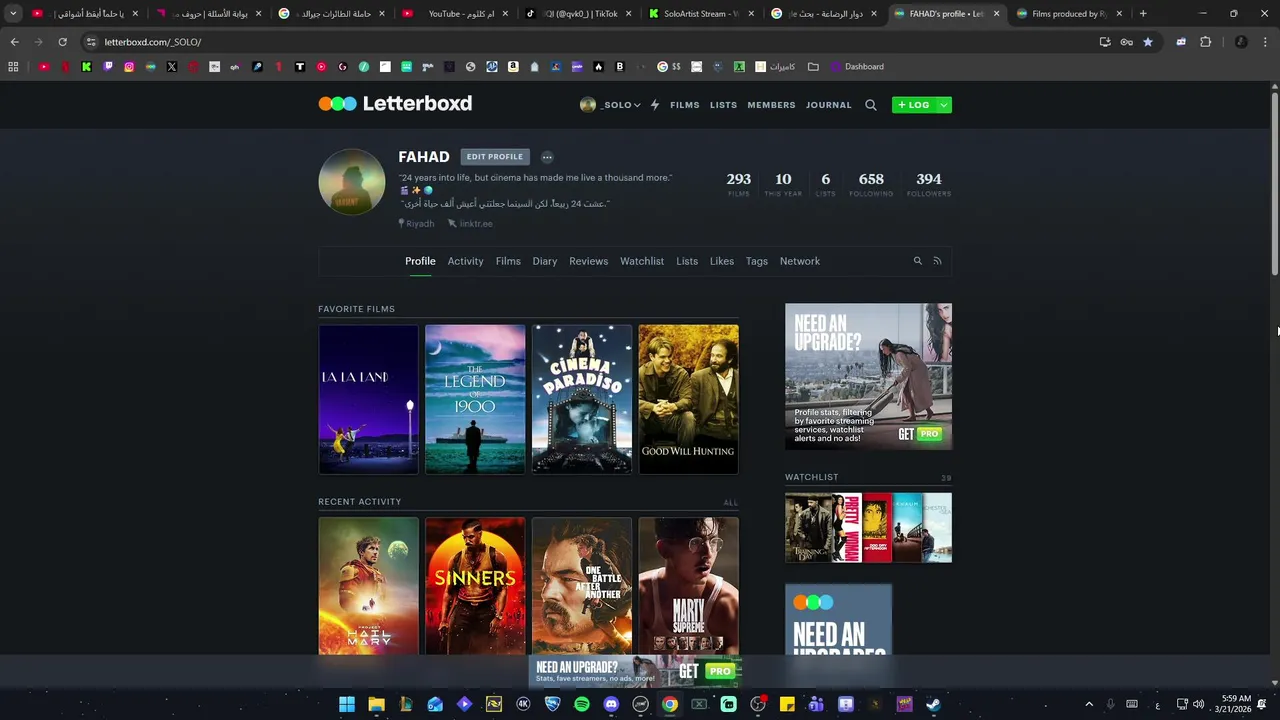View site information icon in address bar

click(91, 42)
